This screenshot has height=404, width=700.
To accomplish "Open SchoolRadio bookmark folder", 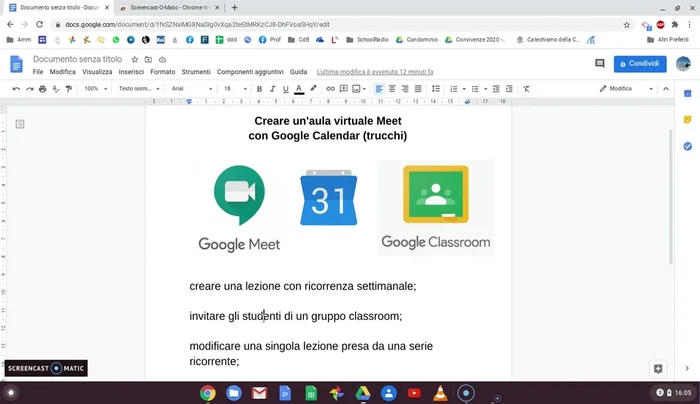I will click(x=367, y=40).
